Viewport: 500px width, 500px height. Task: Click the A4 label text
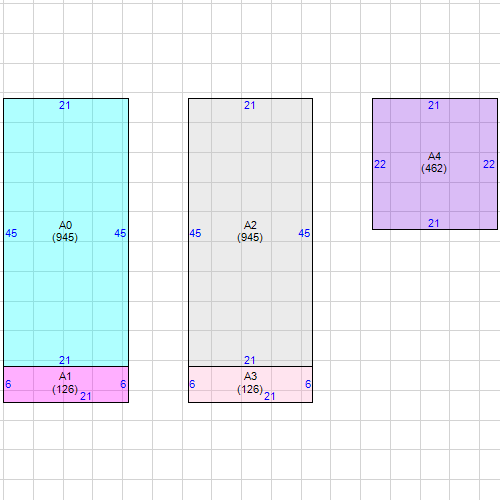434,156
